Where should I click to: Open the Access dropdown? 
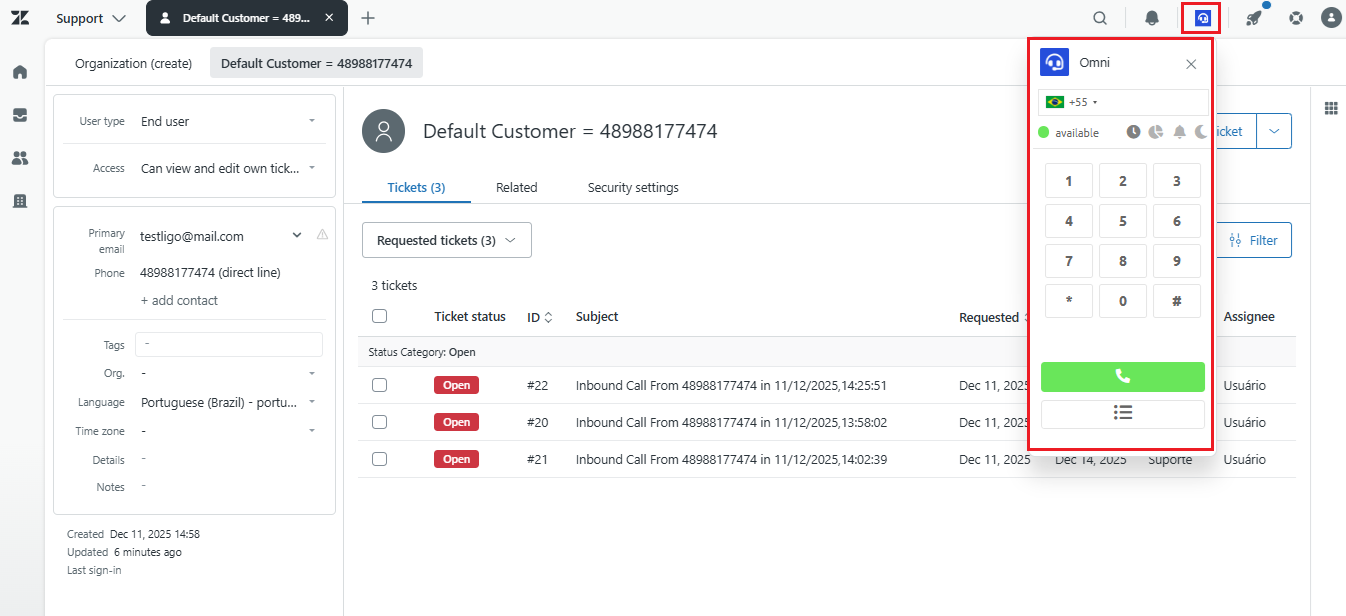tap(228, 168)
